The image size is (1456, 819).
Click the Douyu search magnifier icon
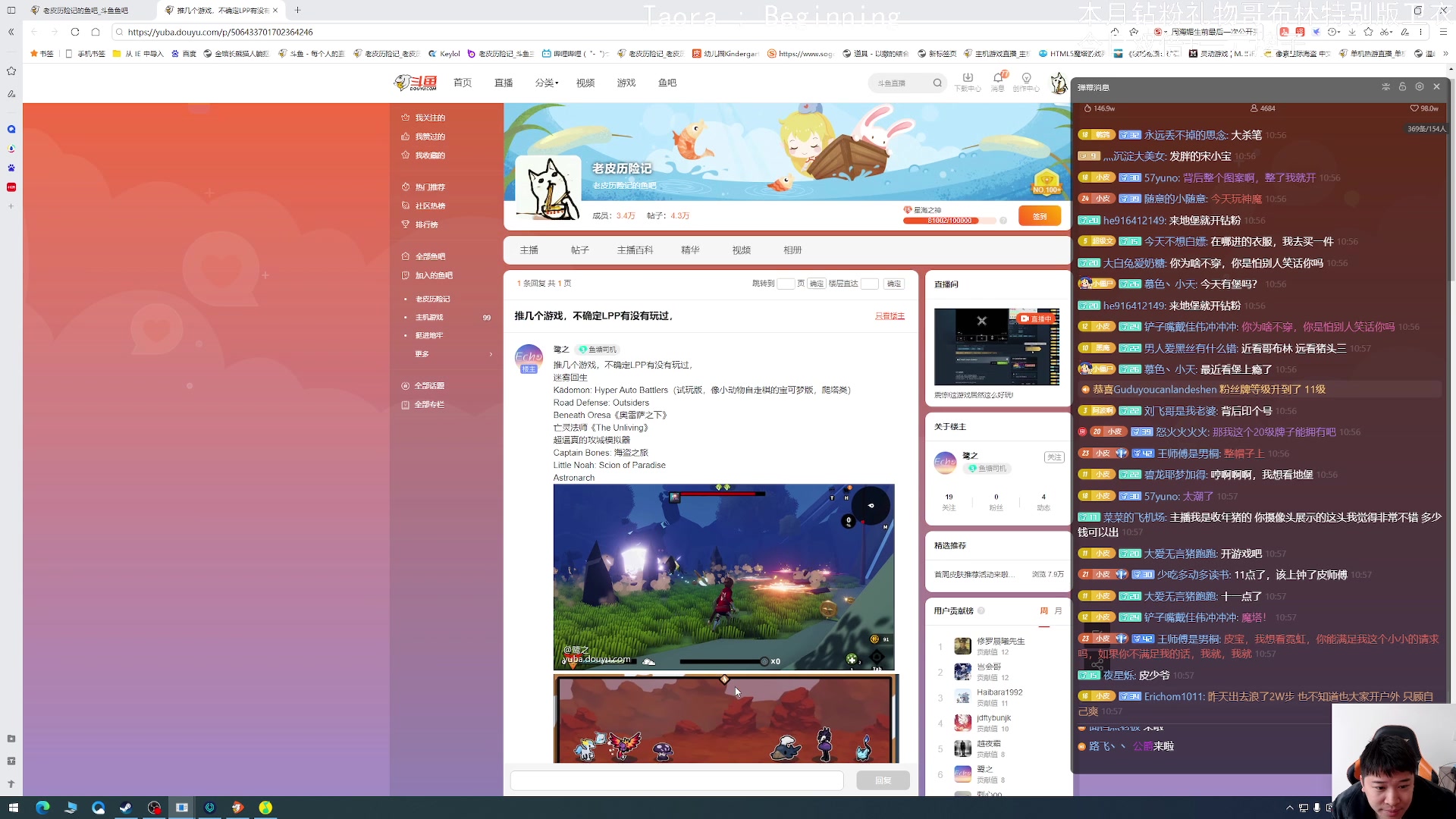pyautogui.click(x=937, y=83)
